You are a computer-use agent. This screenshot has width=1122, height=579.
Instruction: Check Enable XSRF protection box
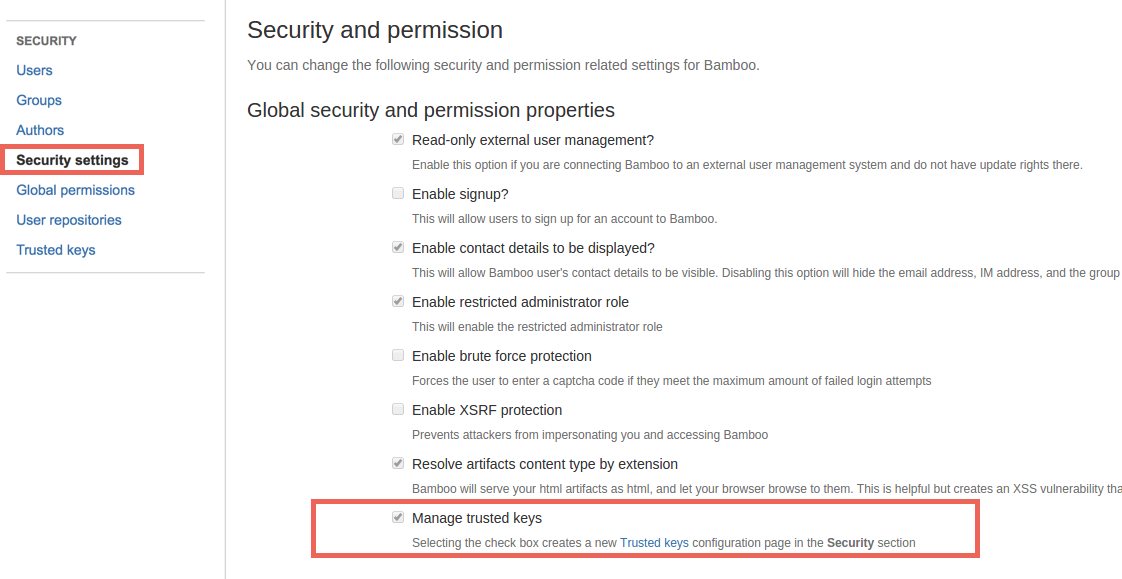[x=398, y=410]
